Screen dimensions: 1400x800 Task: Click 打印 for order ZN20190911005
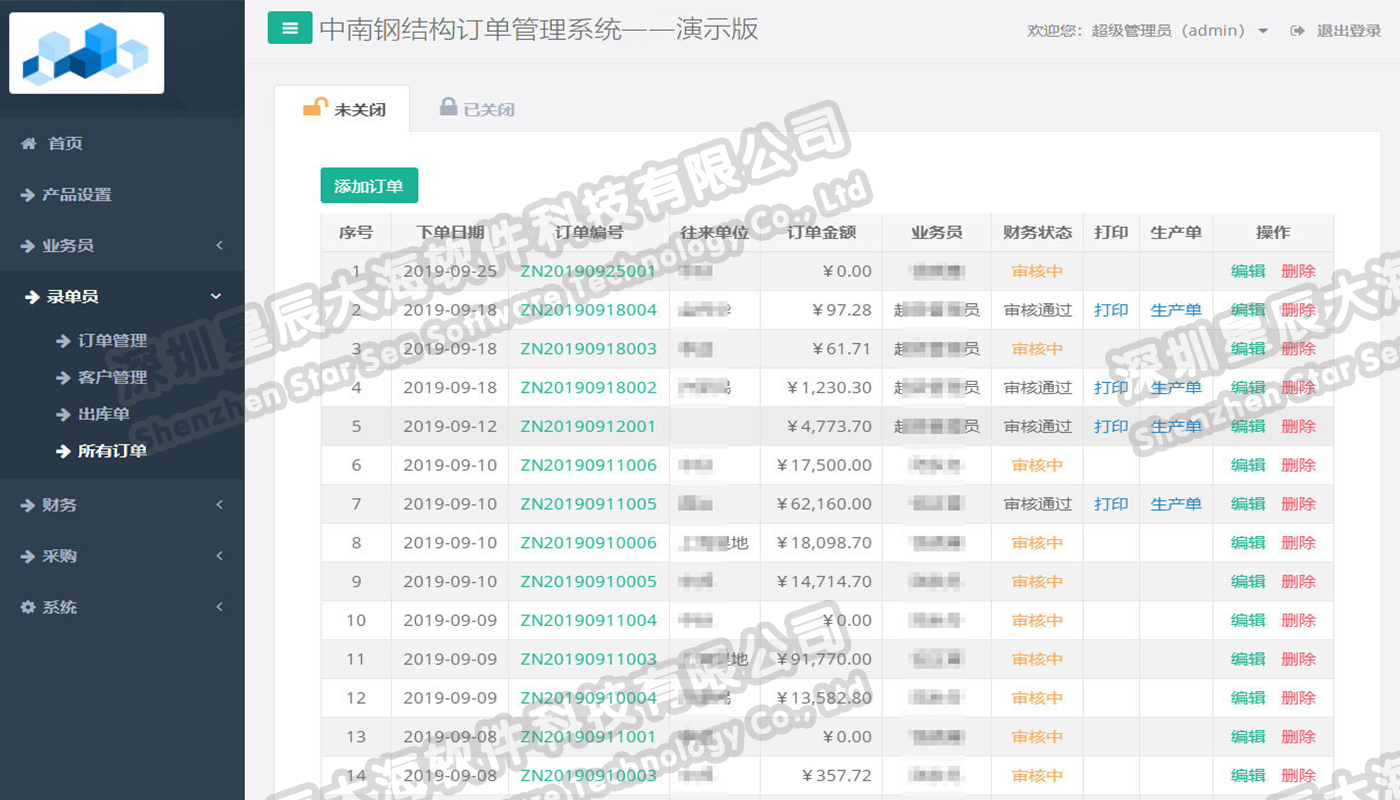pos(1111,504)
